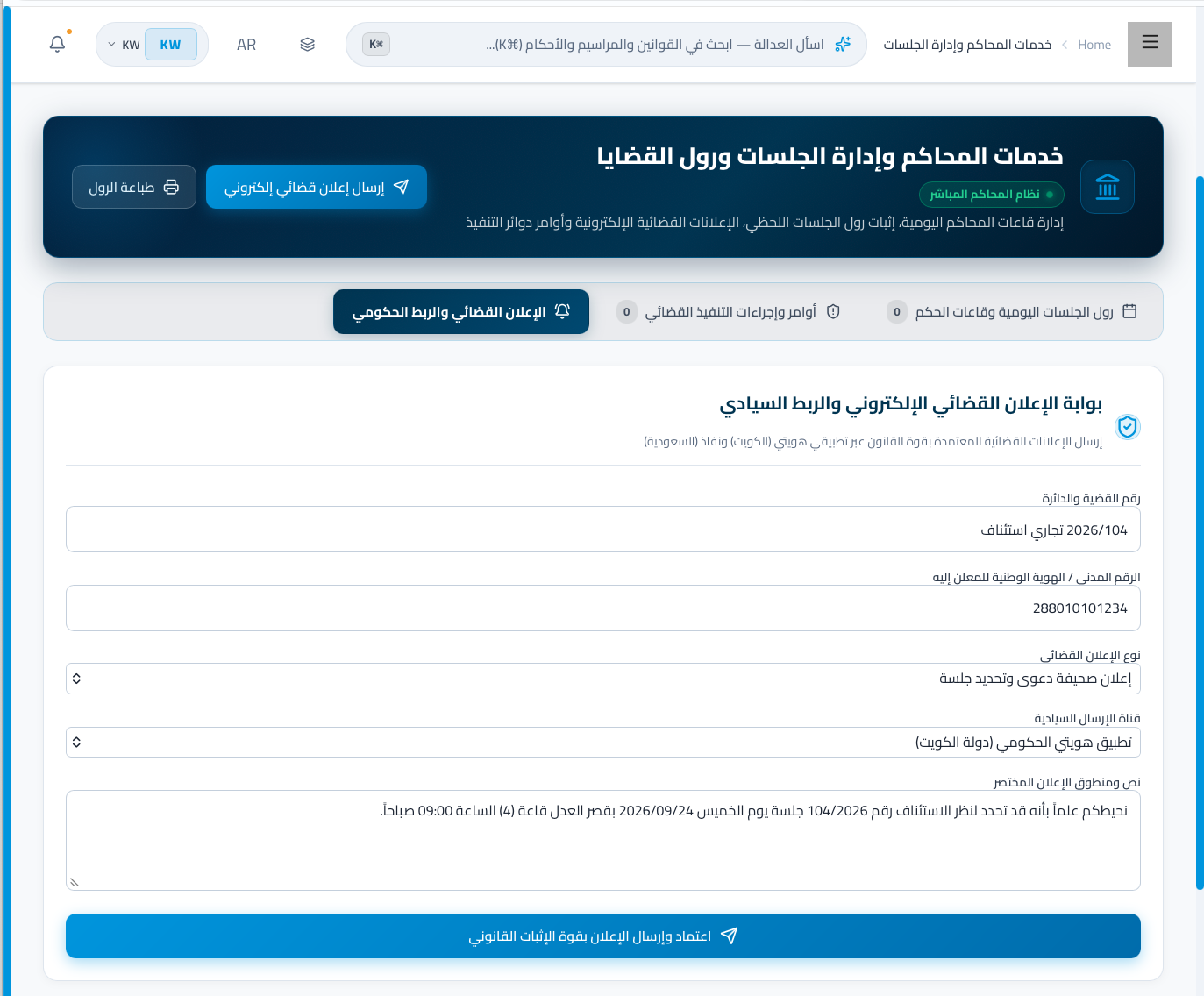Viewport: 1204px width, 996px height.
Task: Click the إرسال إعلان قضائي إلكتروني button
Action: pyautogui.click(x=317, y=187)
